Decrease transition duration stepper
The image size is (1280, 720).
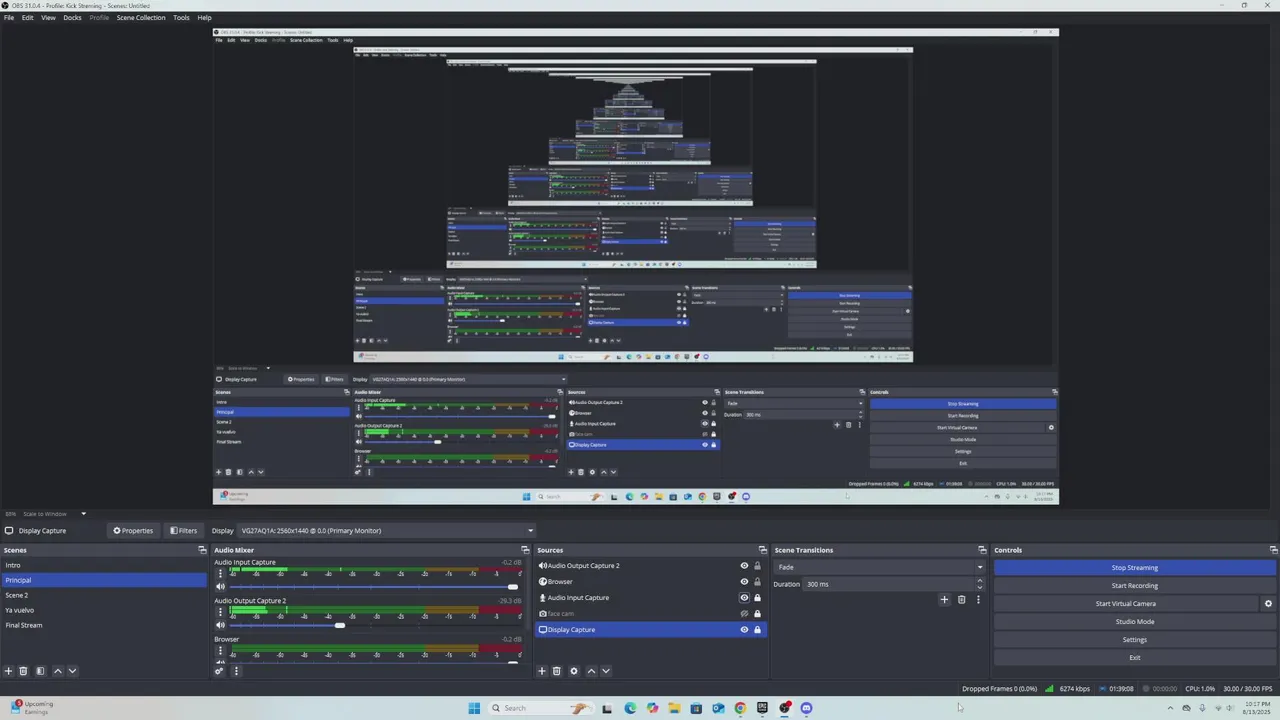click(979, 587)
